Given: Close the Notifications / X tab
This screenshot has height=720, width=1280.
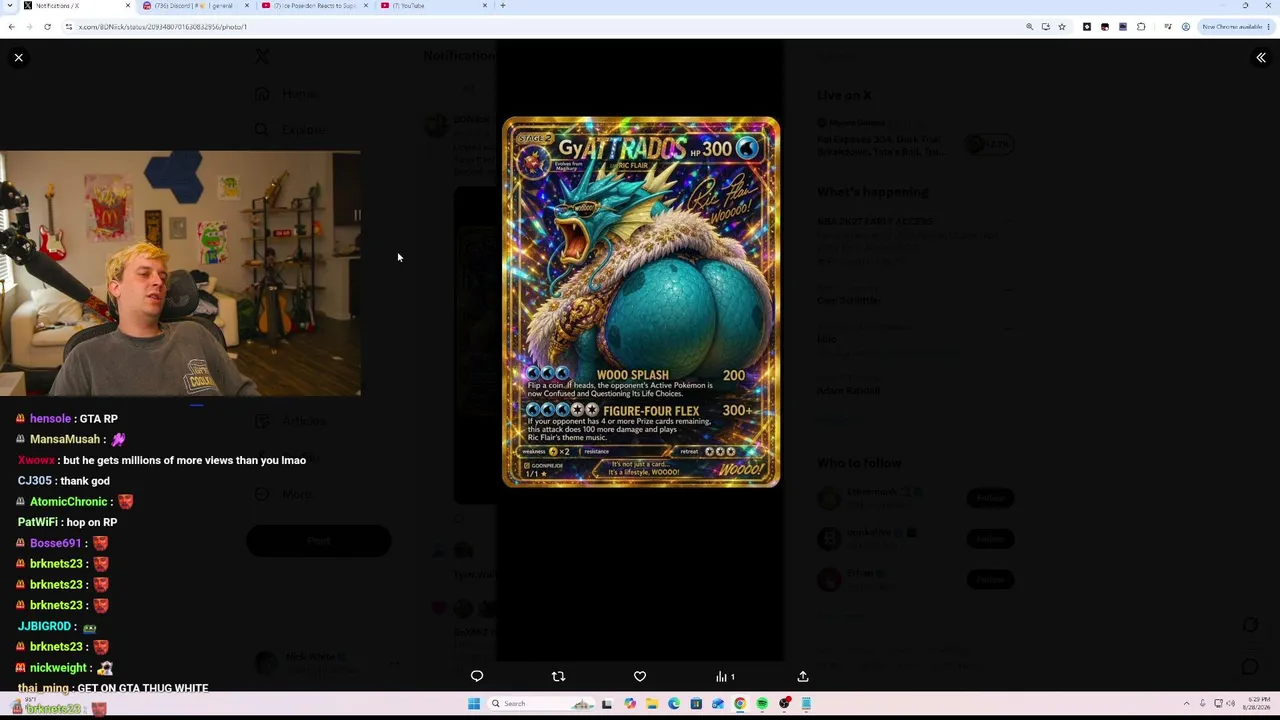Looking at the screenshot, I should click(127, 6).
